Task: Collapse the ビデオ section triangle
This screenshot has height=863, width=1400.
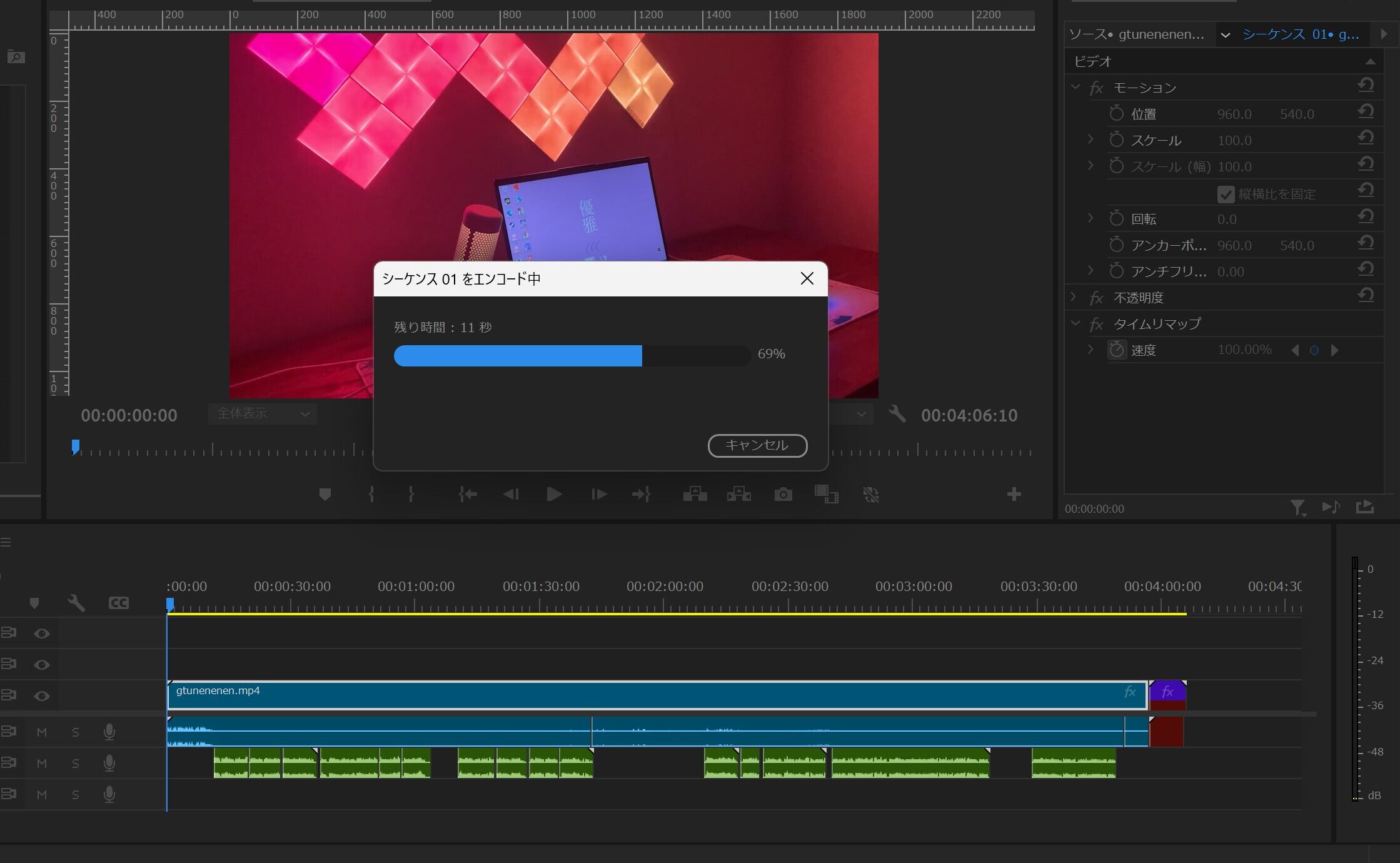Action: pyautogui.click(x=1371, y=61)
